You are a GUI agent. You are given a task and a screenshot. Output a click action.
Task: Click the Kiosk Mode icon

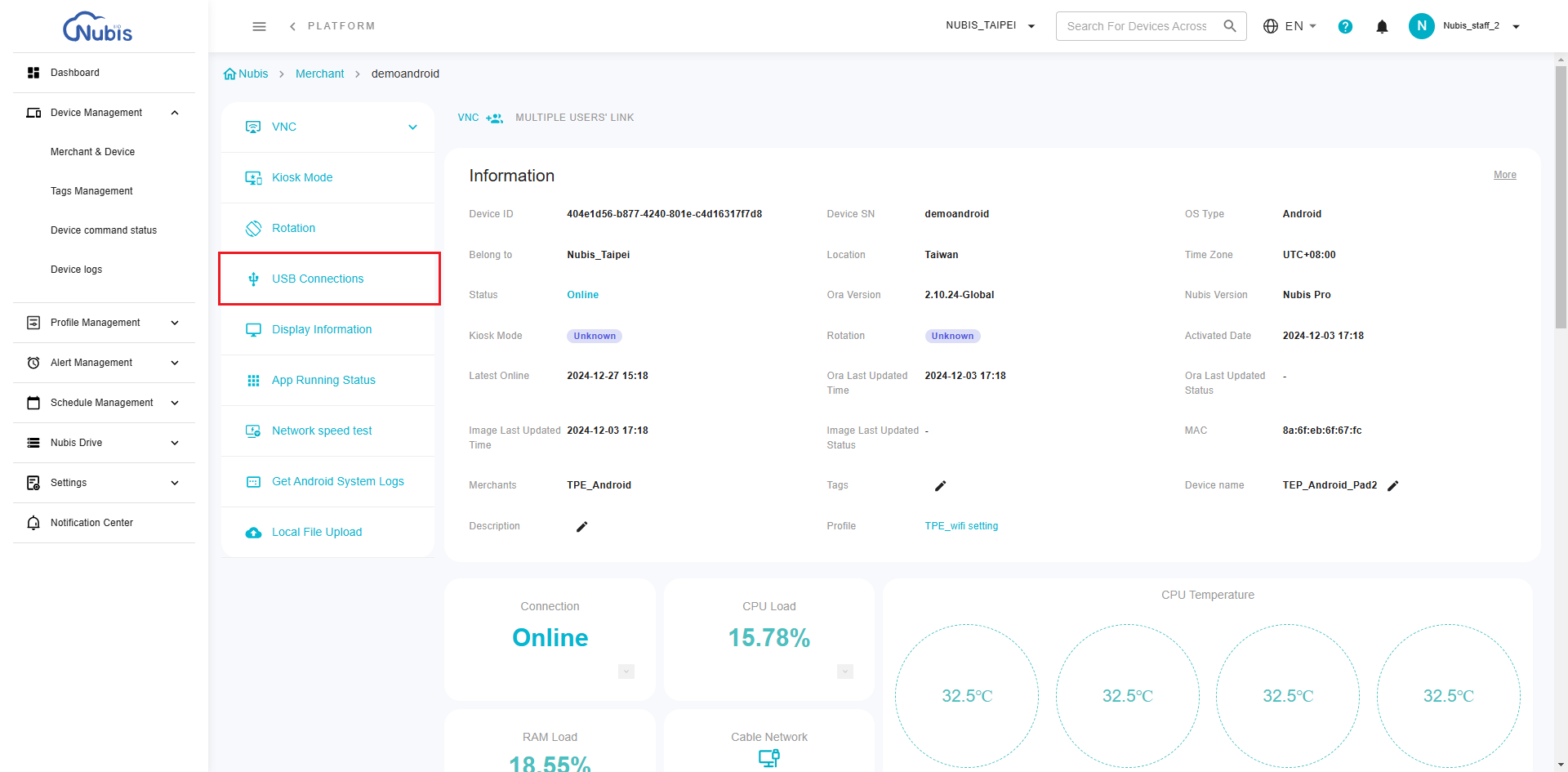click(x=253, y=177)
